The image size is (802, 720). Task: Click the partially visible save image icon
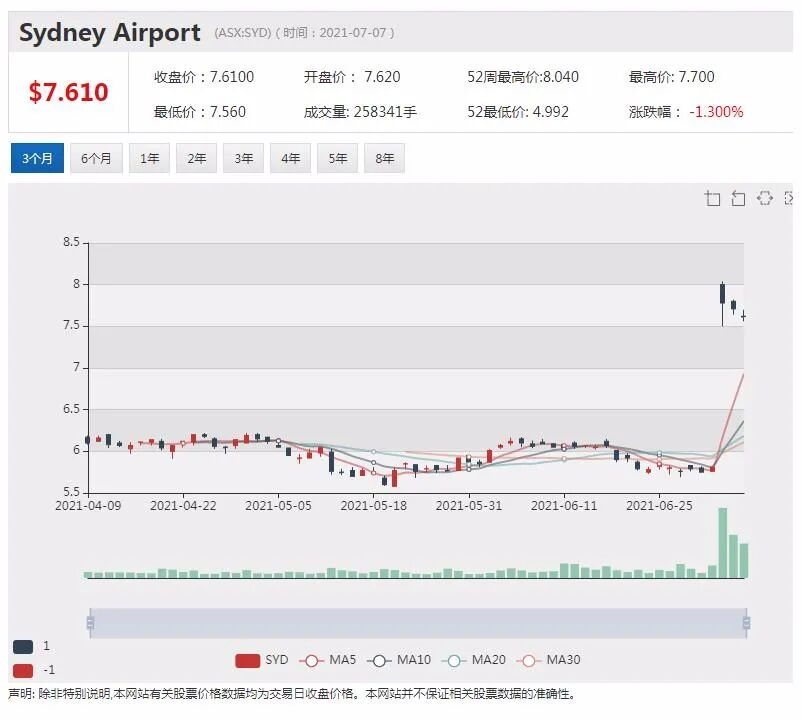tap(789, 198)
